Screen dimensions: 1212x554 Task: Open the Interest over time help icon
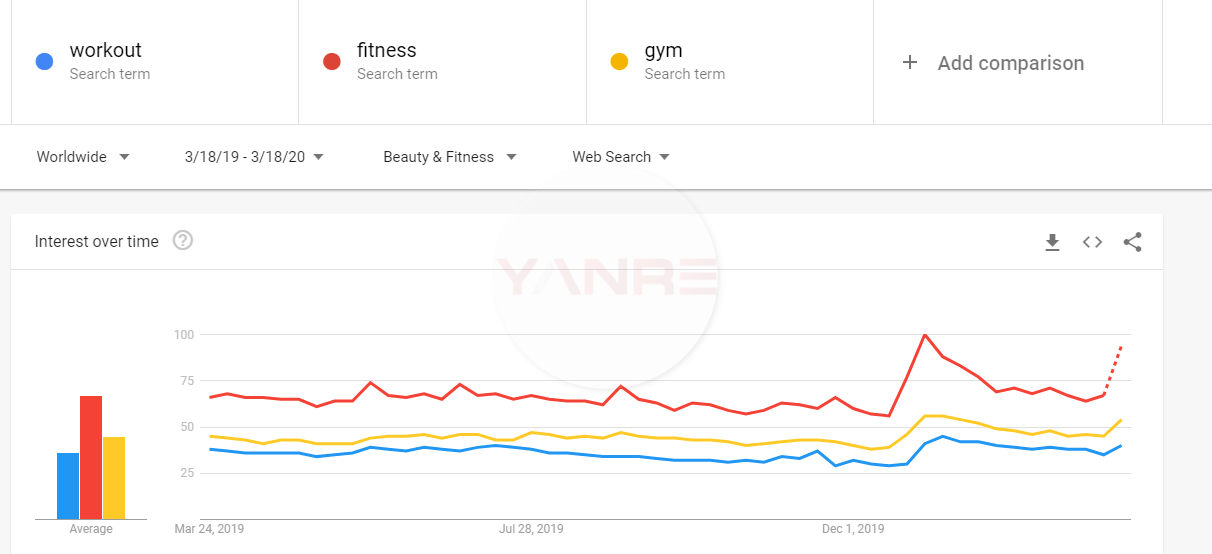click(x=183, y=240)
